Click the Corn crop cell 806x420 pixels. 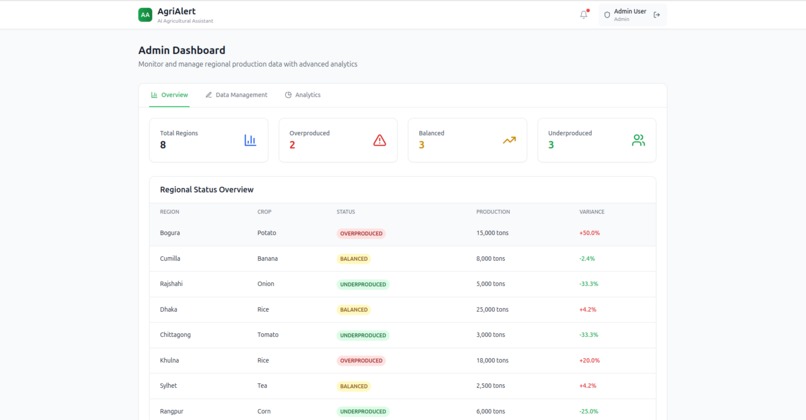tap(264, 411)
